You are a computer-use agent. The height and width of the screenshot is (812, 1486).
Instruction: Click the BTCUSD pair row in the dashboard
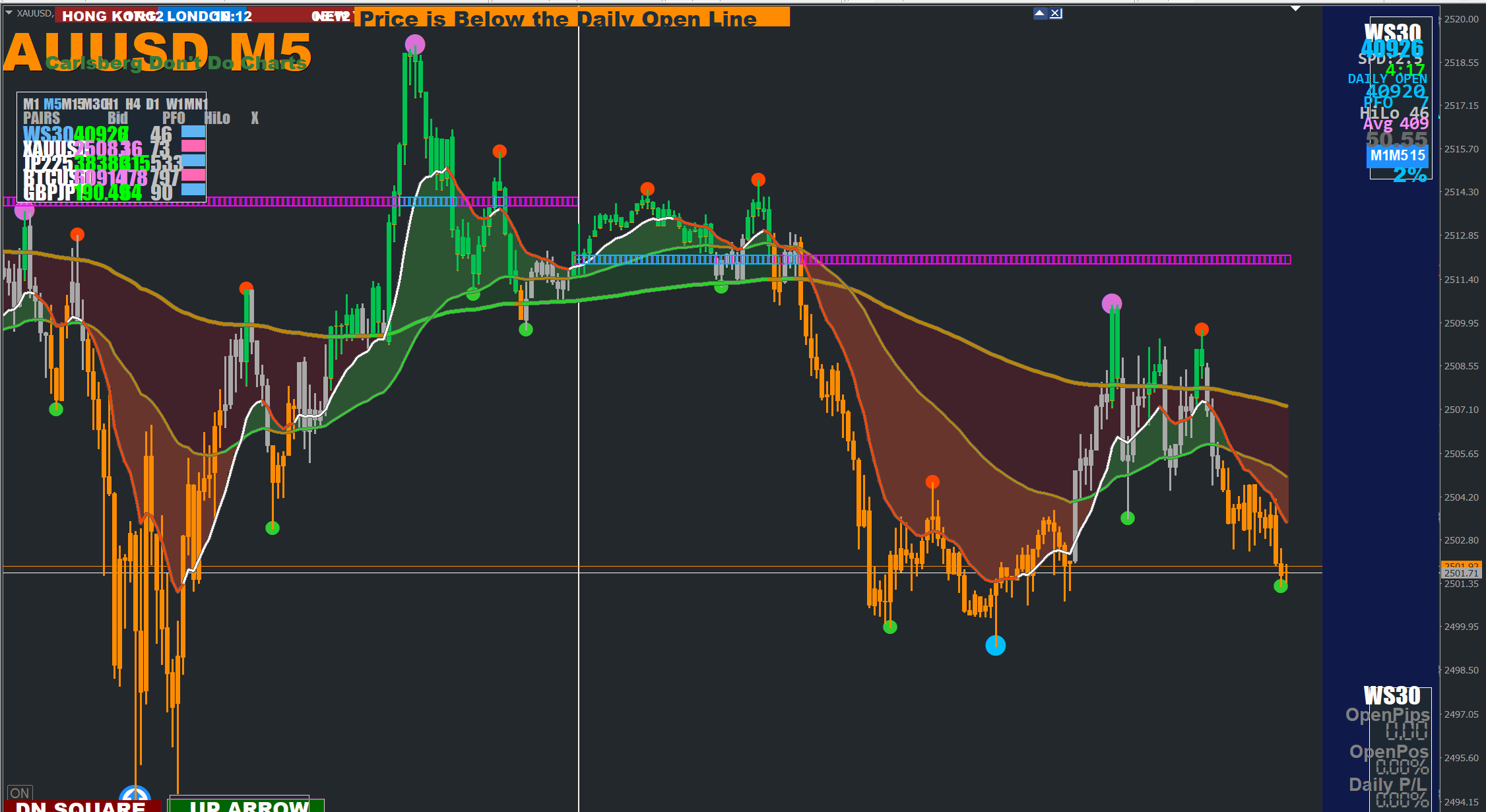(x=49, y=177)
